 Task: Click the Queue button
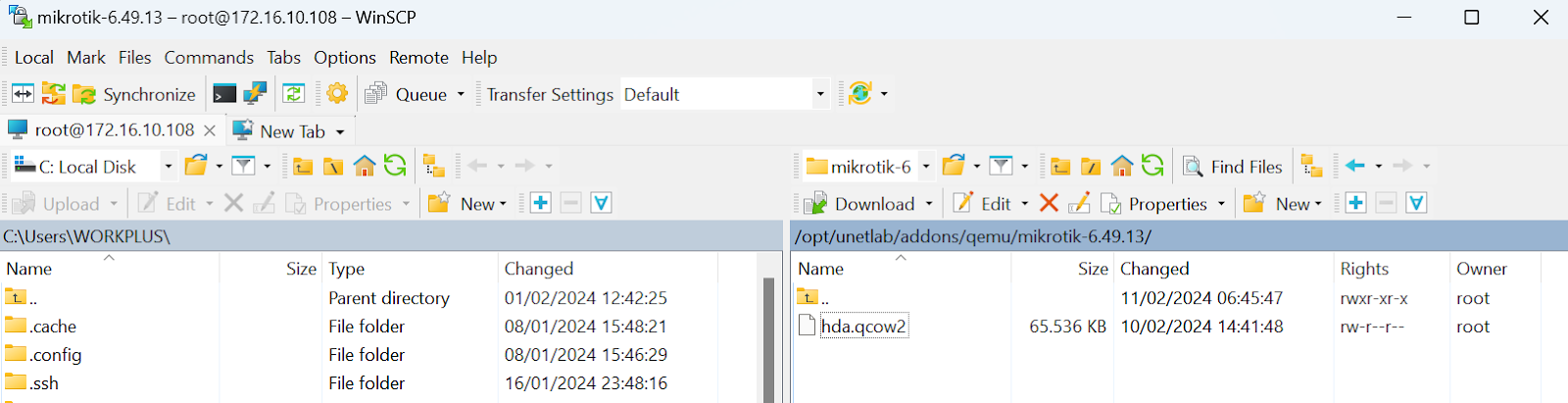click(x=408, y=94)
